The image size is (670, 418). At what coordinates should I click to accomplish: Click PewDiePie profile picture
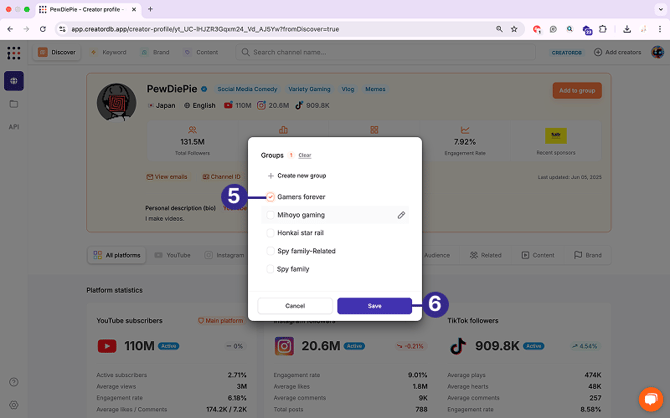click(x=117, y=103)
